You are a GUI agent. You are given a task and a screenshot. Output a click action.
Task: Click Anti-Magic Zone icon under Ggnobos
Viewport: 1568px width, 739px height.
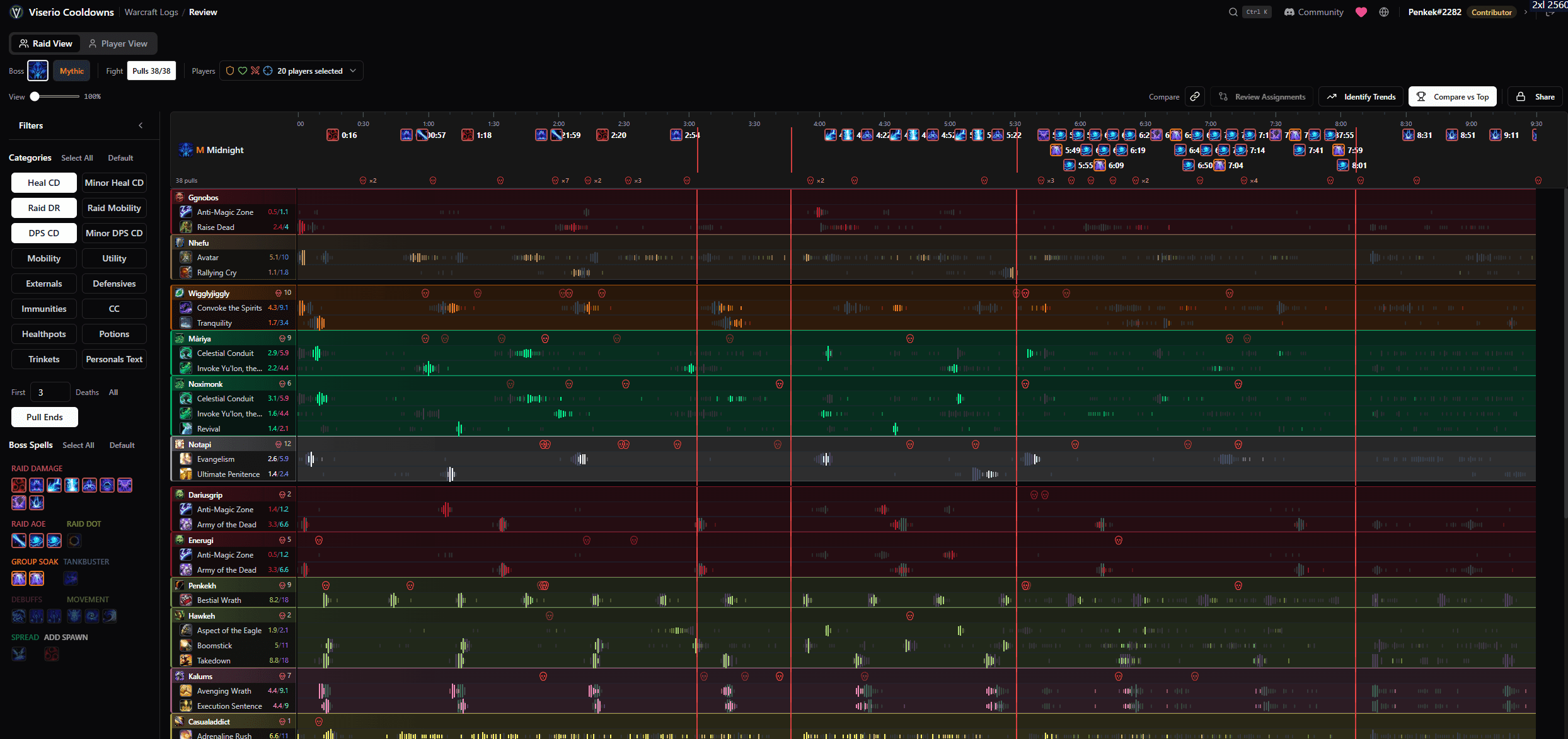[186, 212]
